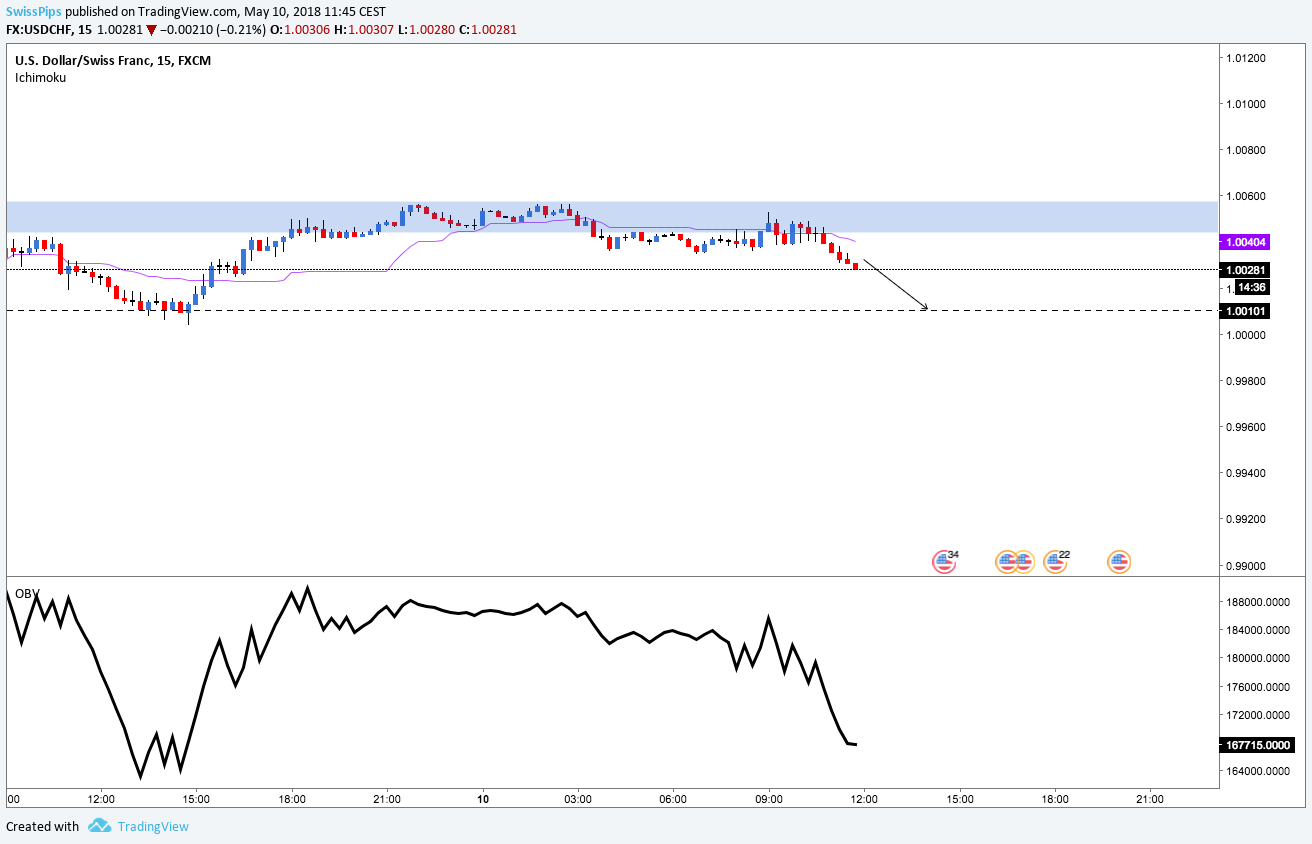Click the 1.00800 price axis label
This screenshot has width=1312, height=844.
pos(1246,150)
